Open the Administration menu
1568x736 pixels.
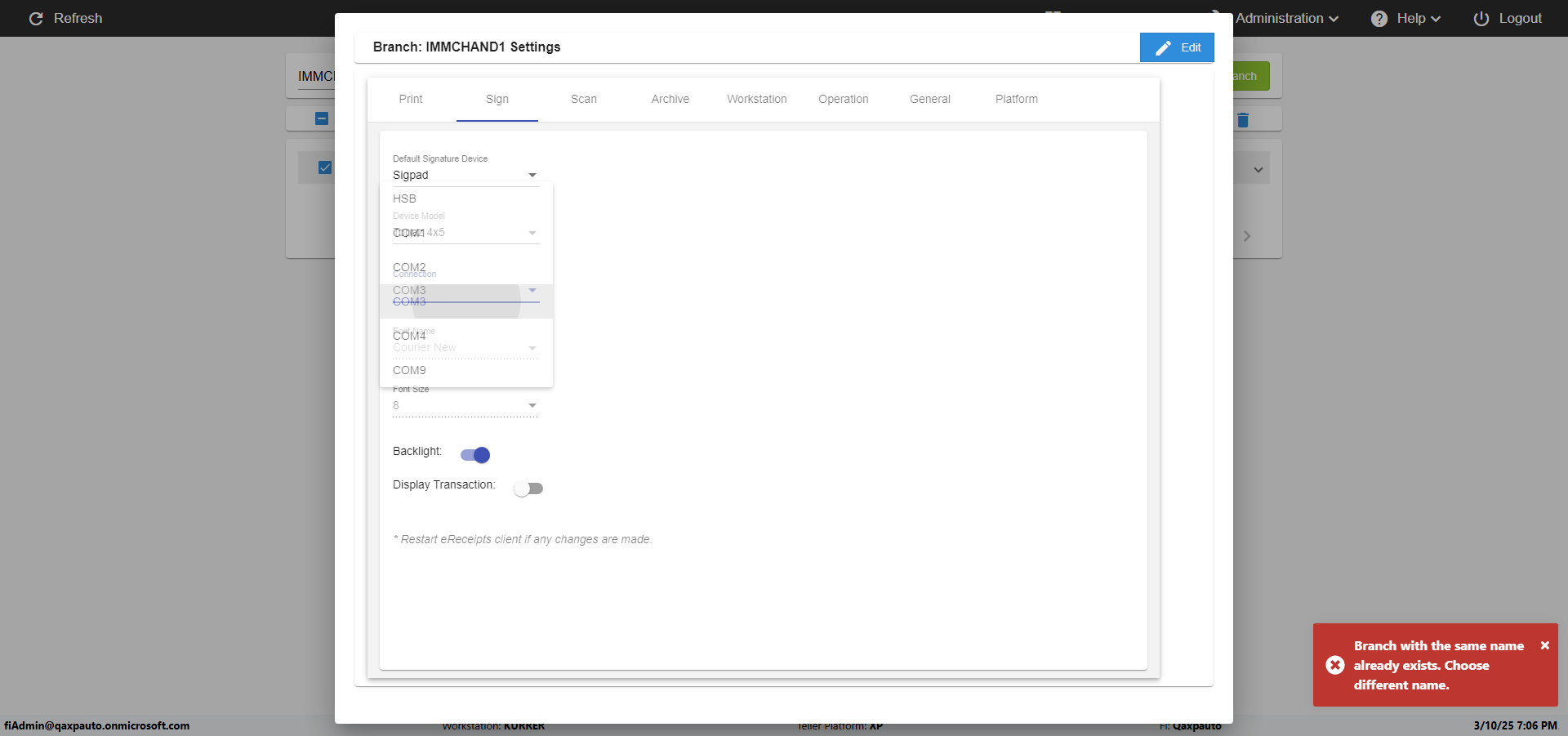pos(1286,18)
